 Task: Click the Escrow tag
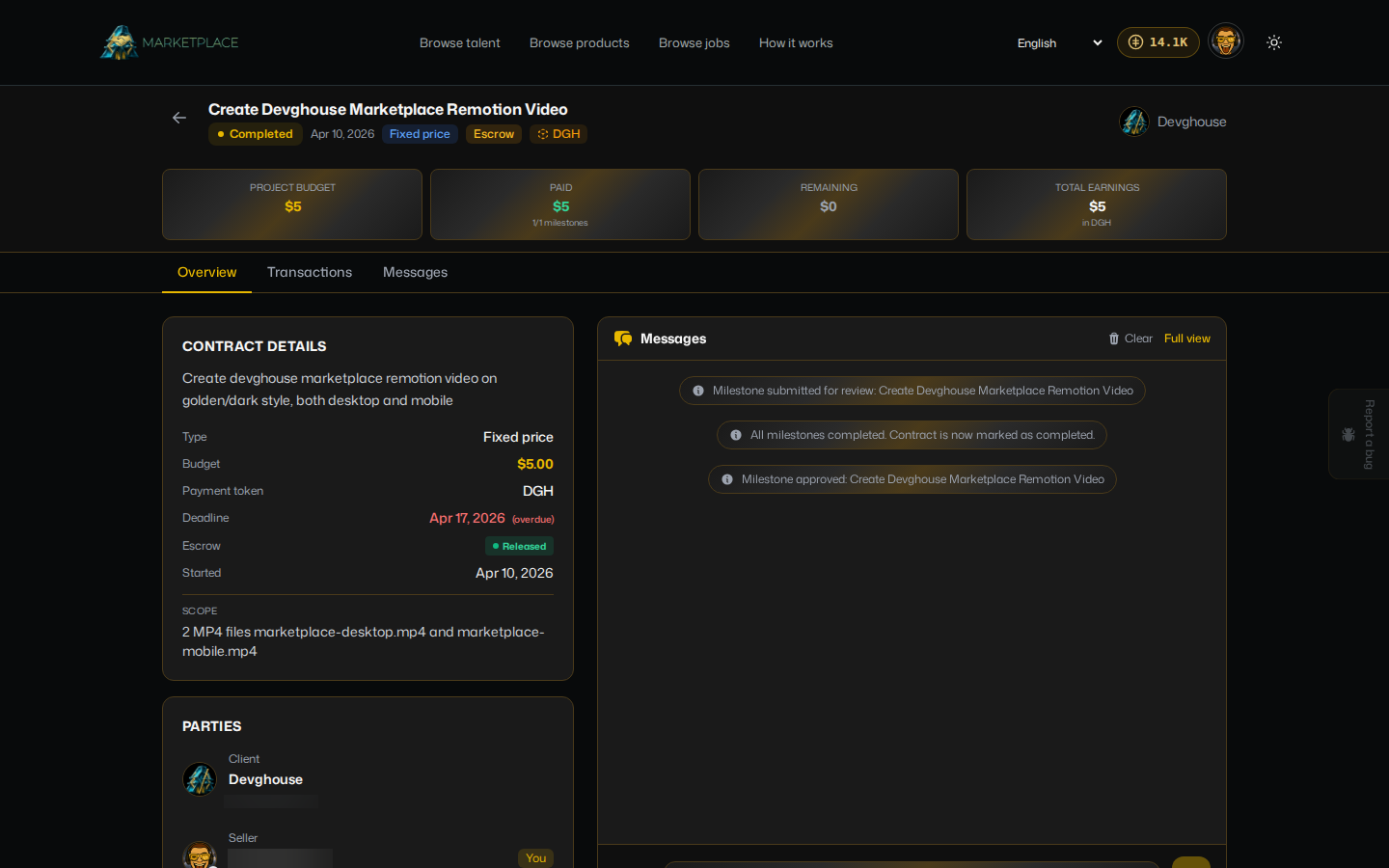494,134
